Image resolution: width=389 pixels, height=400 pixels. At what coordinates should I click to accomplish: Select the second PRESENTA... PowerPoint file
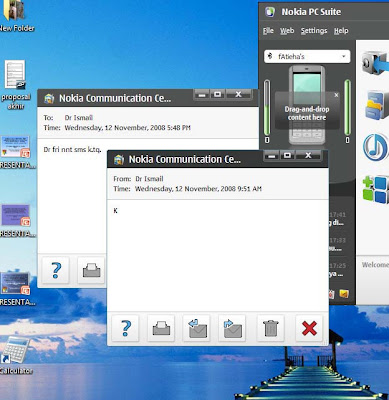point(16,221)
